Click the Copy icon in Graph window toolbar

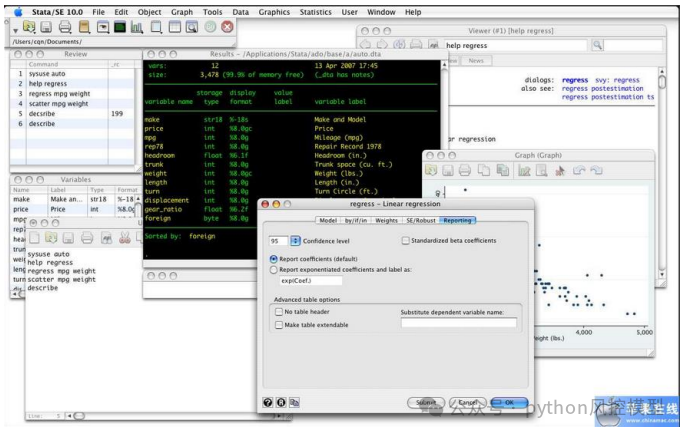point(484,170)
